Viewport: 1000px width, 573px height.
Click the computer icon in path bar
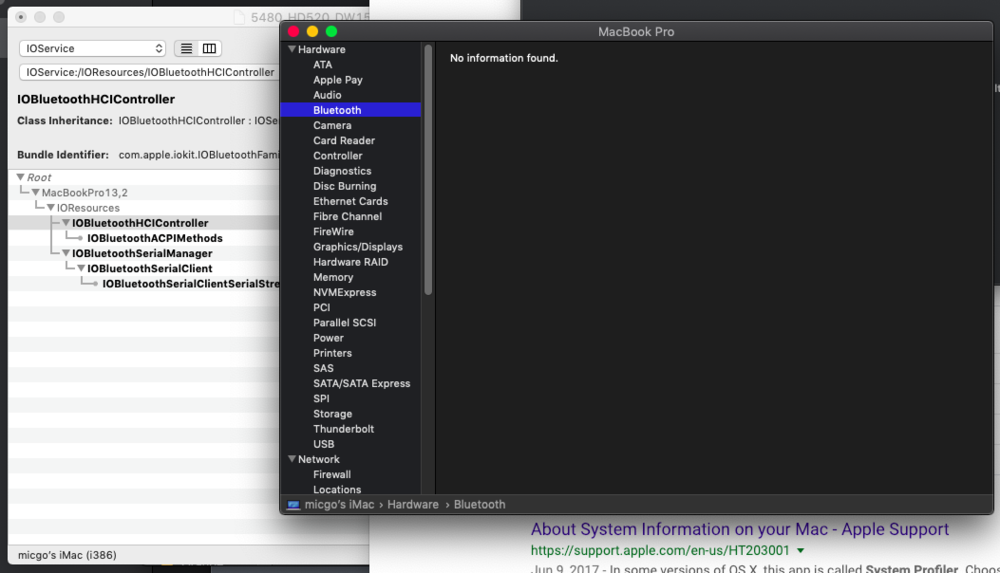click(x=293, y=505)
